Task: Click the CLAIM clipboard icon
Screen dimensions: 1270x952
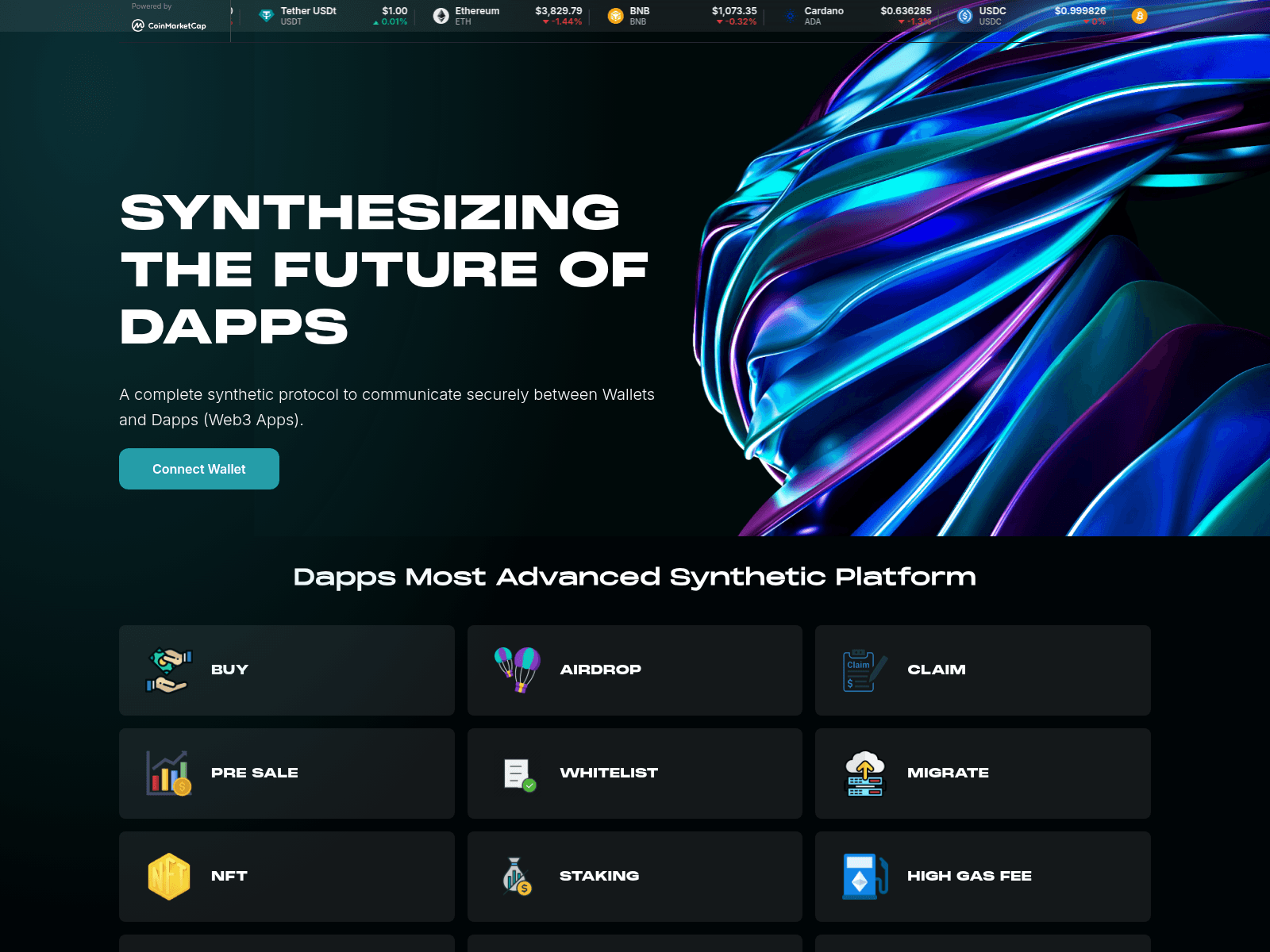Action: click(865, 670)
